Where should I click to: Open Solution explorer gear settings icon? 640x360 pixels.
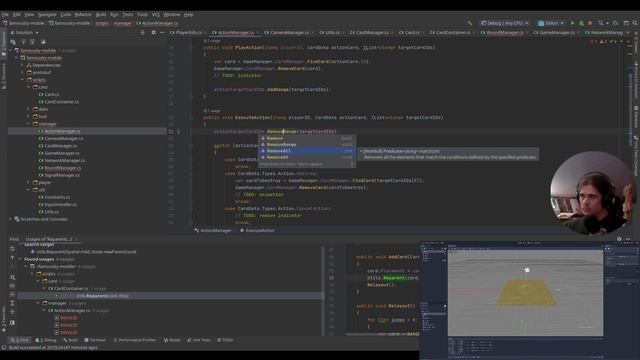(153, 32)
